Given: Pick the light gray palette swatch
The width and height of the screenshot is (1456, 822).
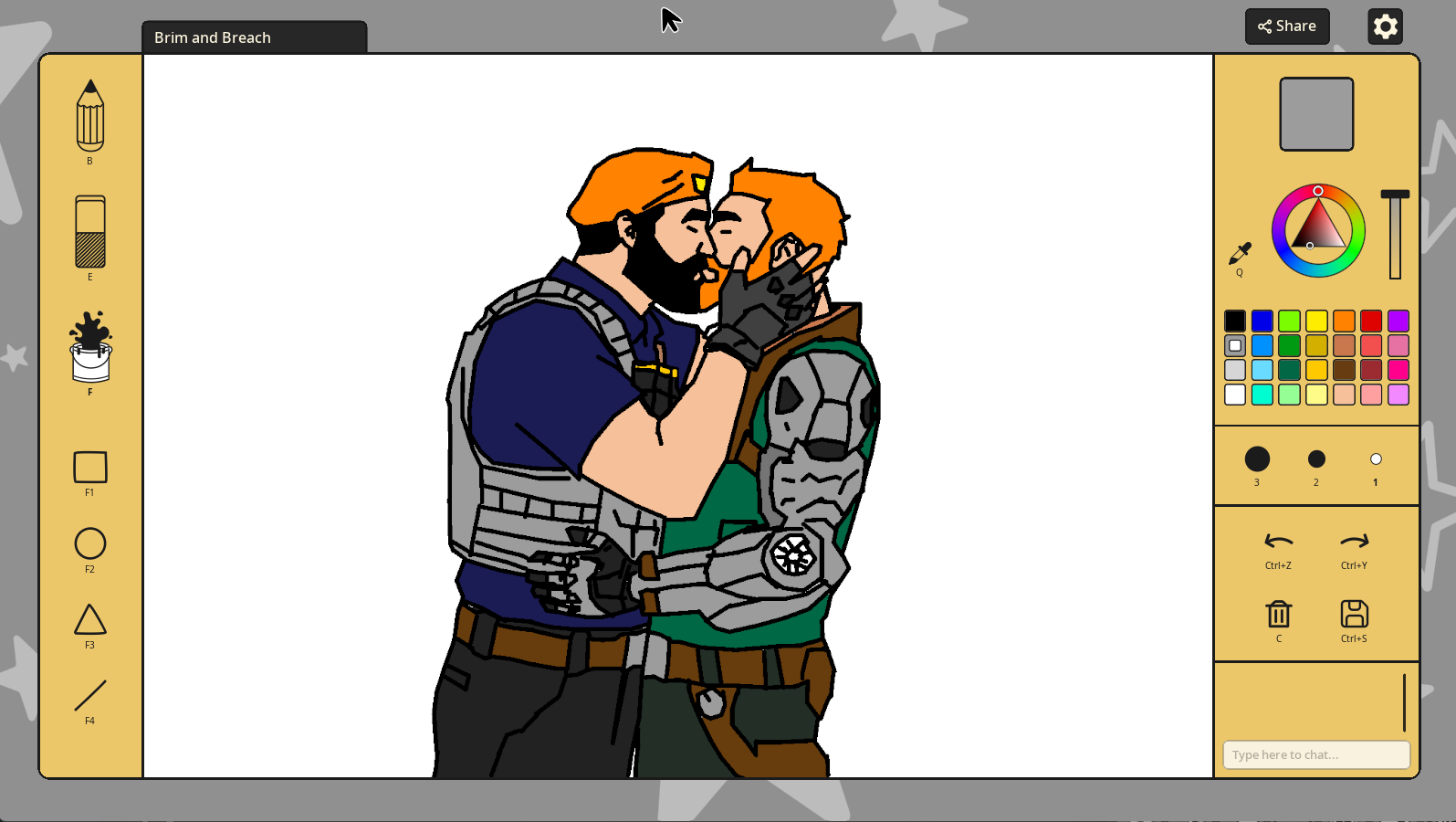Looking at the screenshot, I should (1235, 370).
